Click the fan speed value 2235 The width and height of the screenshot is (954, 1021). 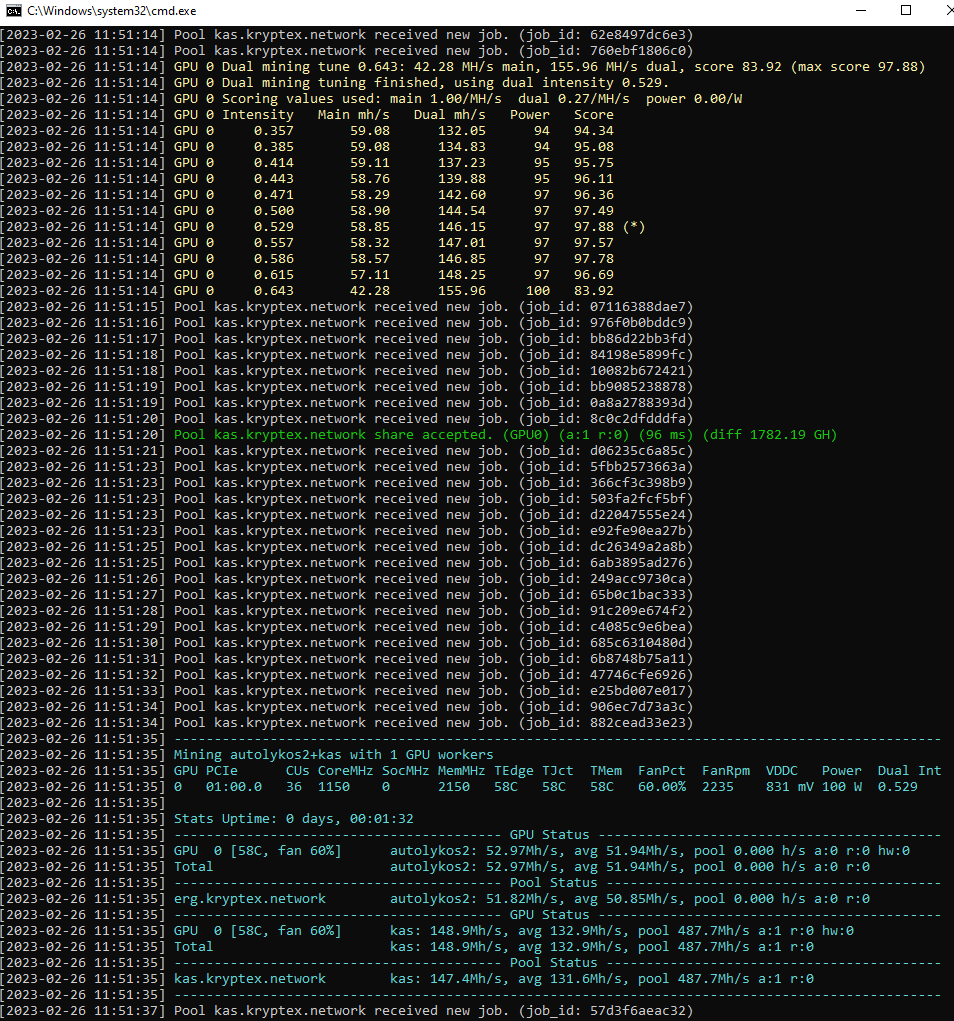point(718,787)
